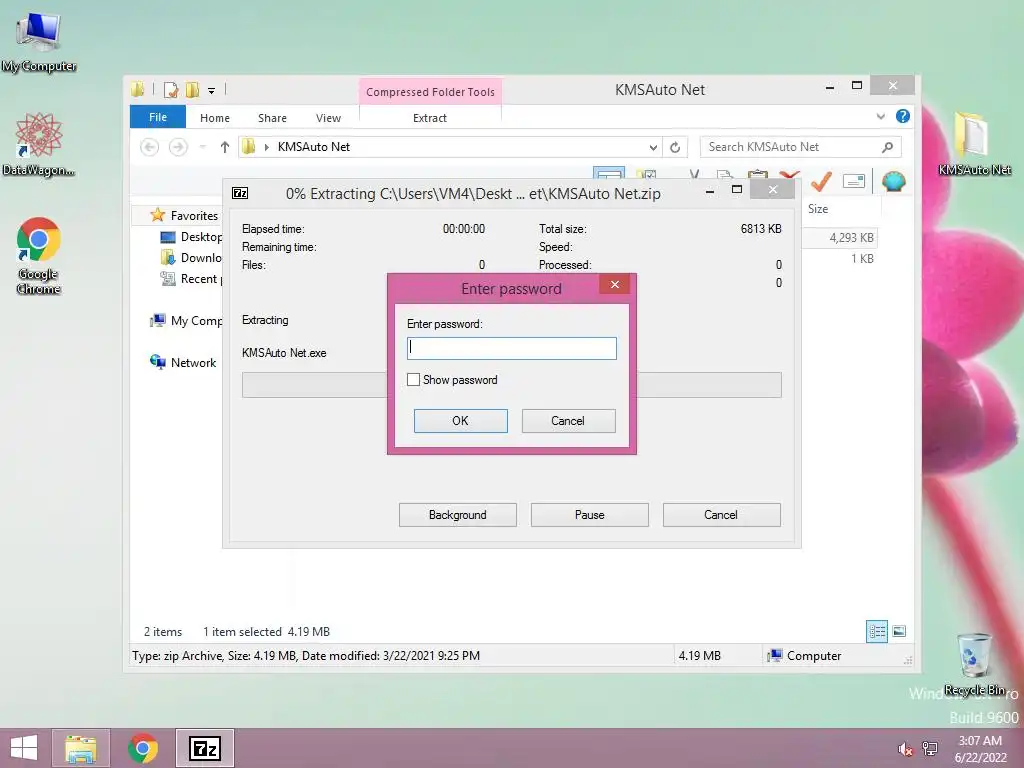Expand the Explorer ribbon chevron
1024x768 pixels.
click(880, 116)
